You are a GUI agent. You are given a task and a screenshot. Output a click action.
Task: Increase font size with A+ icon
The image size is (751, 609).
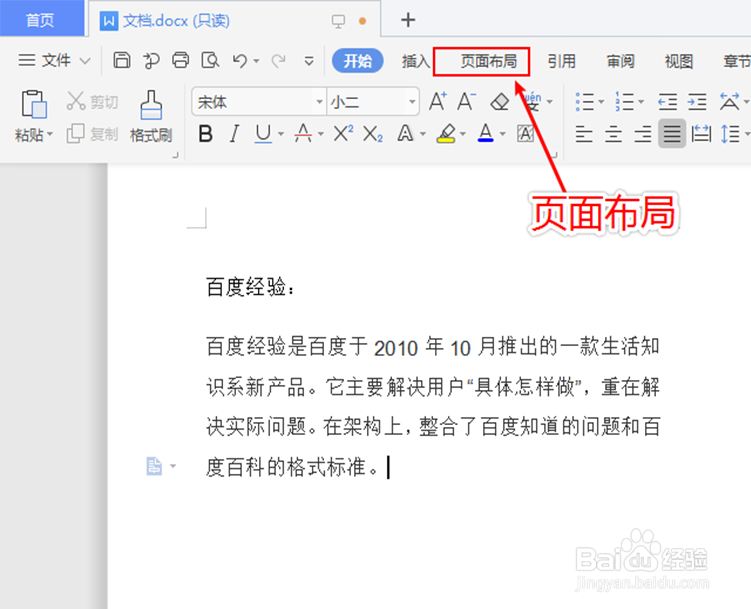(x=438, y=101)
